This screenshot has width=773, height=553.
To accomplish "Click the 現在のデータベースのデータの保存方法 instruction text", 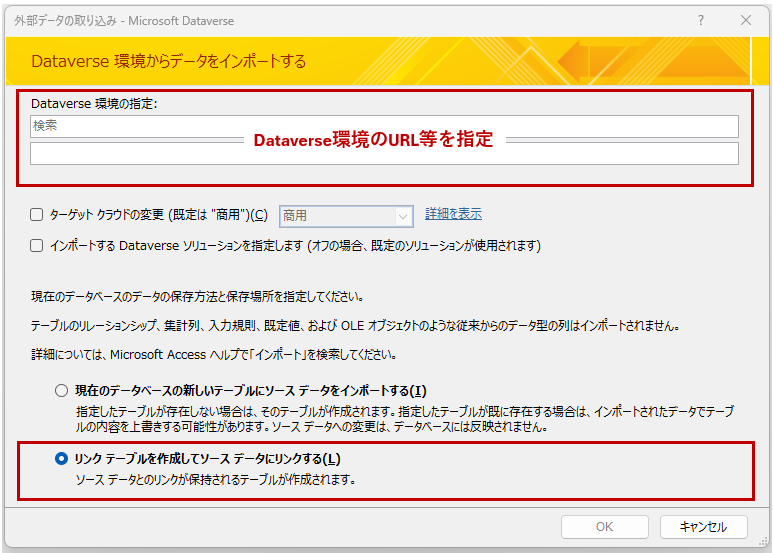I will tap(195, 297).
